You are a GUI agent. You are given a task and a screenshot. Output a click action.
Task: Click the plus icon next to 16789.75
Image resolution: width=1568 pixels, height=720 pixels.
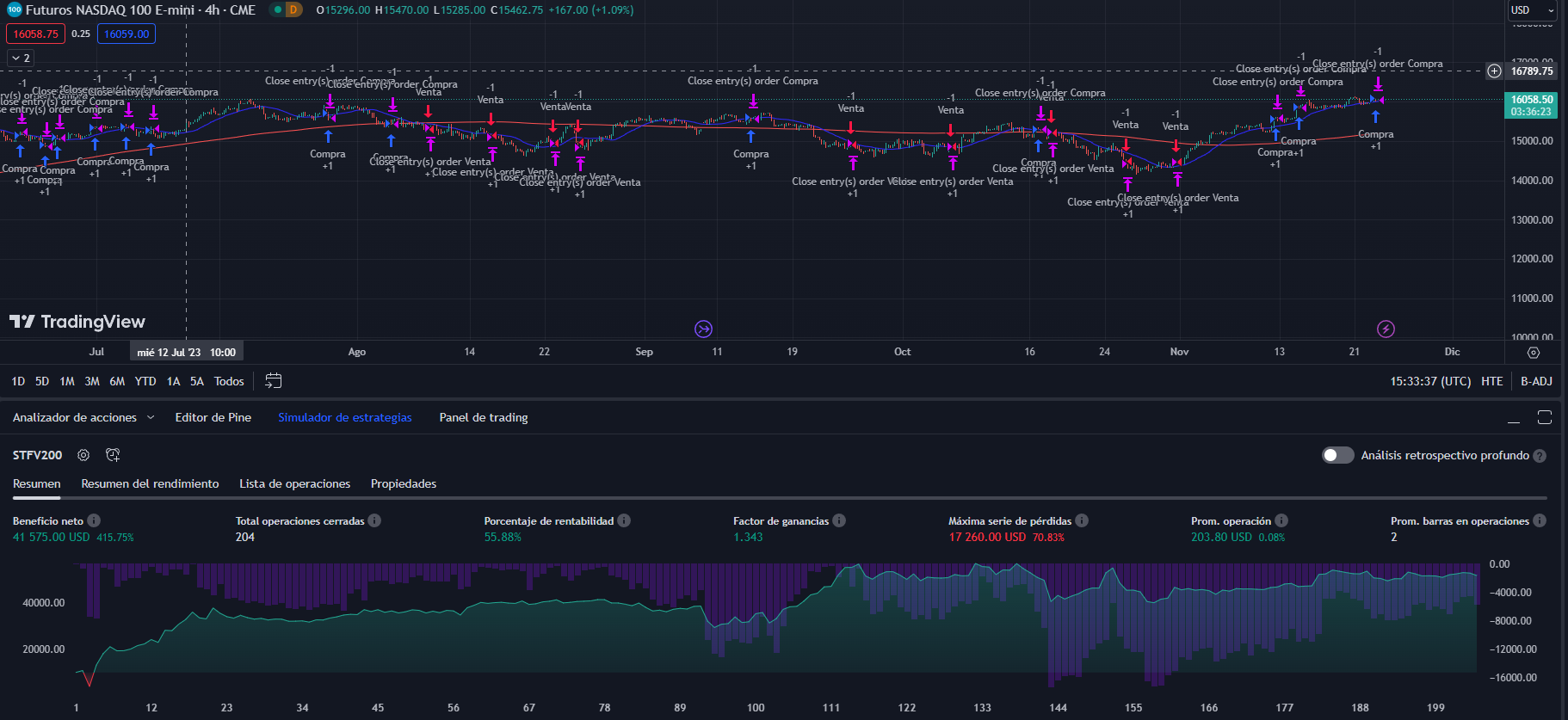(1494, 71)
